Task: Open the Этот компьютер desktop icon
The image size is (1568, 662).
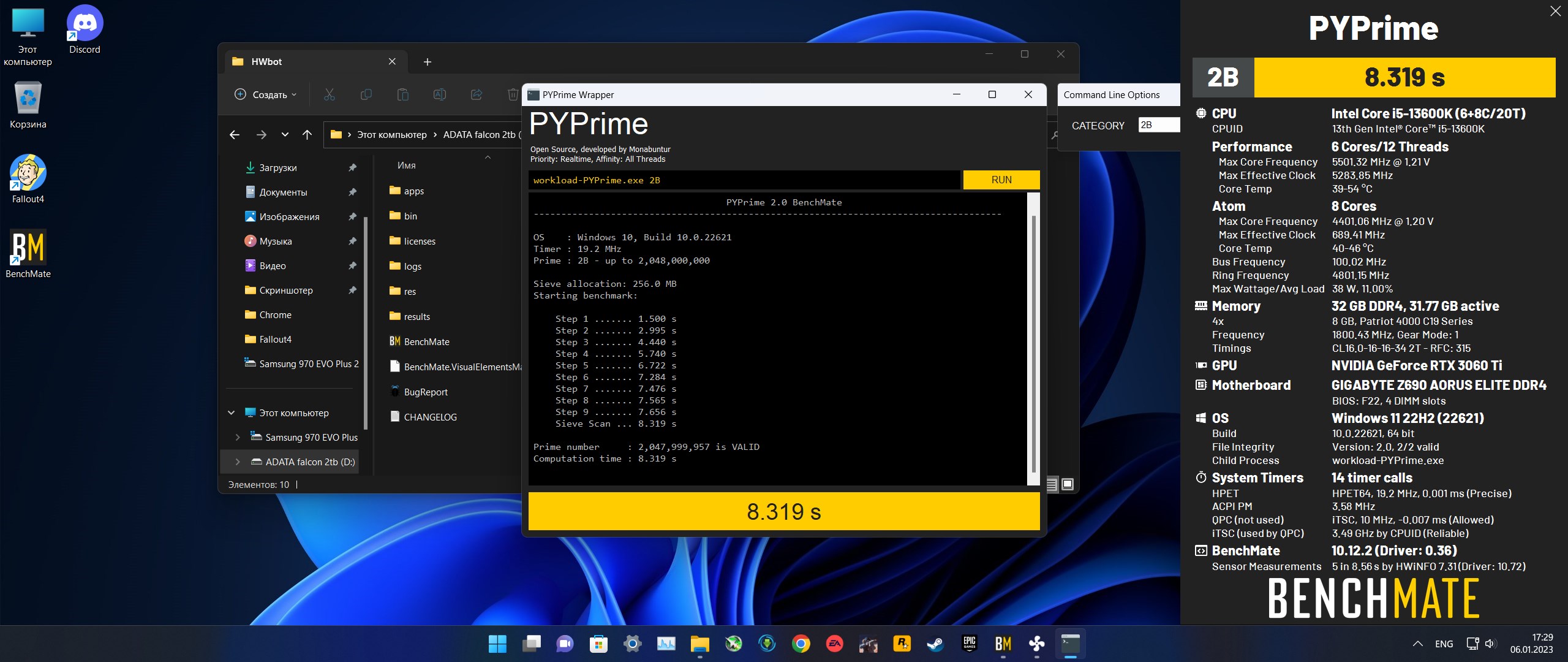Action: 28,36
